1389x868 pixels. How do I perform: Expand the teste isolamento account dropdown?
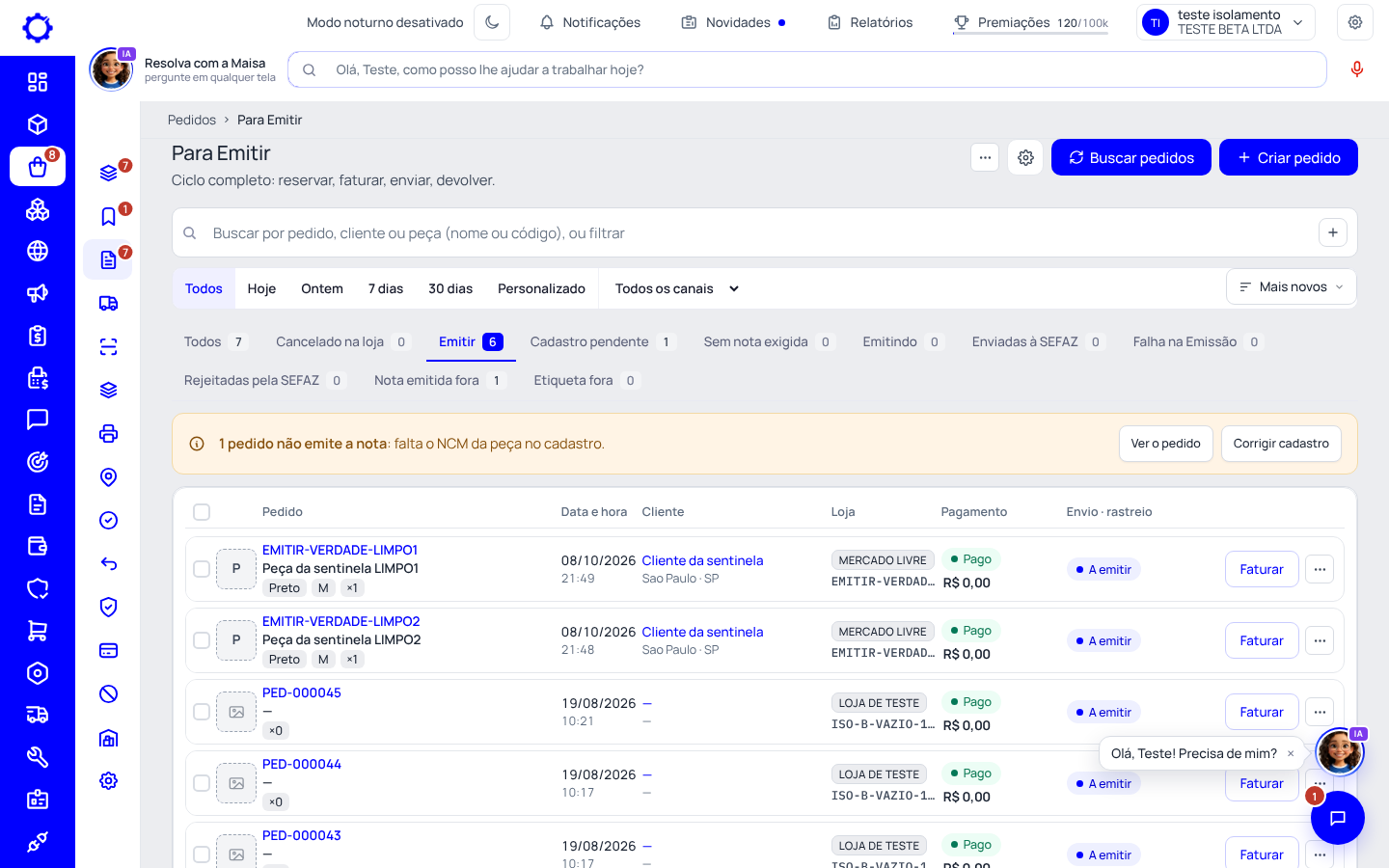pyautogui.click(x=1226, y=22)
